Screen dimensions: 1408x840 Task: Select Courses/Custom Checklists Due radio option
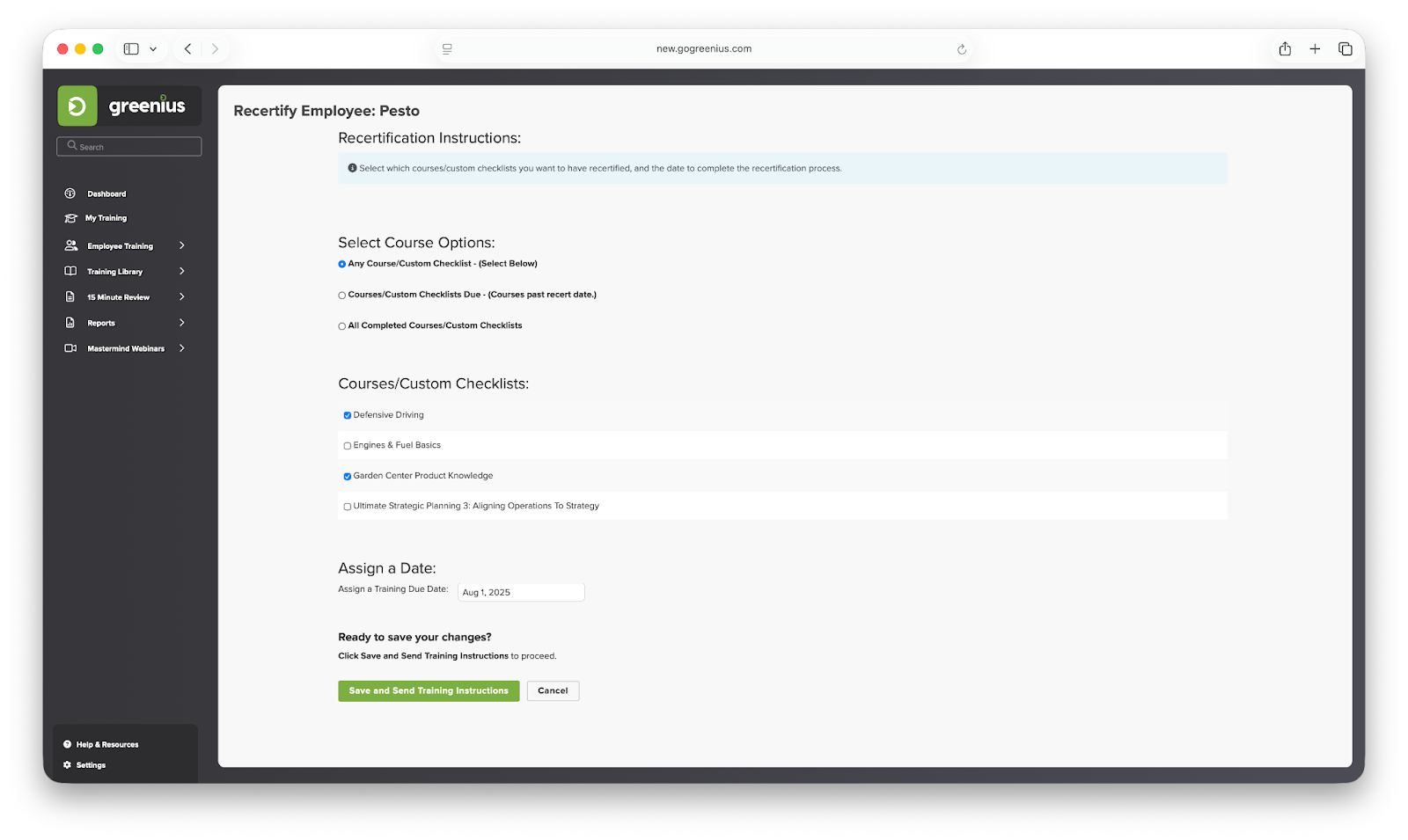pos(342,296)
